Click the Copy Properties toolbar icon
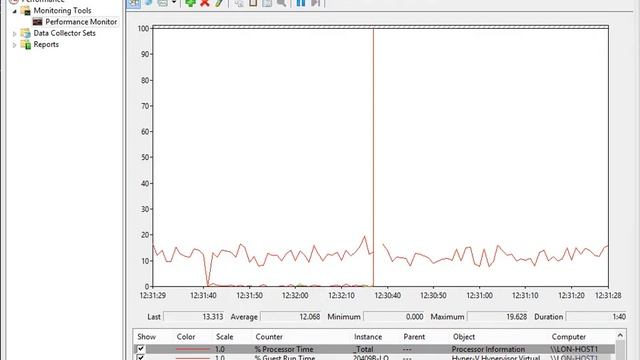This screenshot has width=640, height=360. [x=239, y=3]
